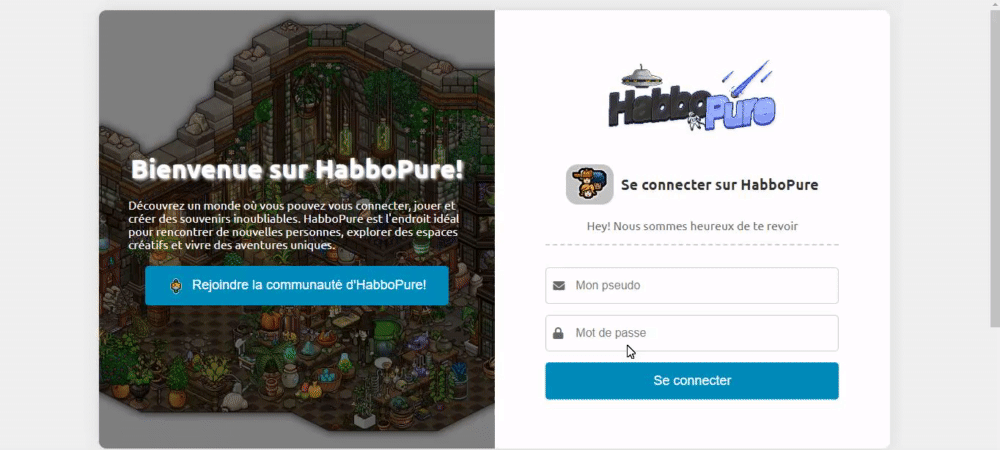Click the blue Pure word in the logo
The height and width of the screenshot is (450, 1000).
[x=739, y=113]
